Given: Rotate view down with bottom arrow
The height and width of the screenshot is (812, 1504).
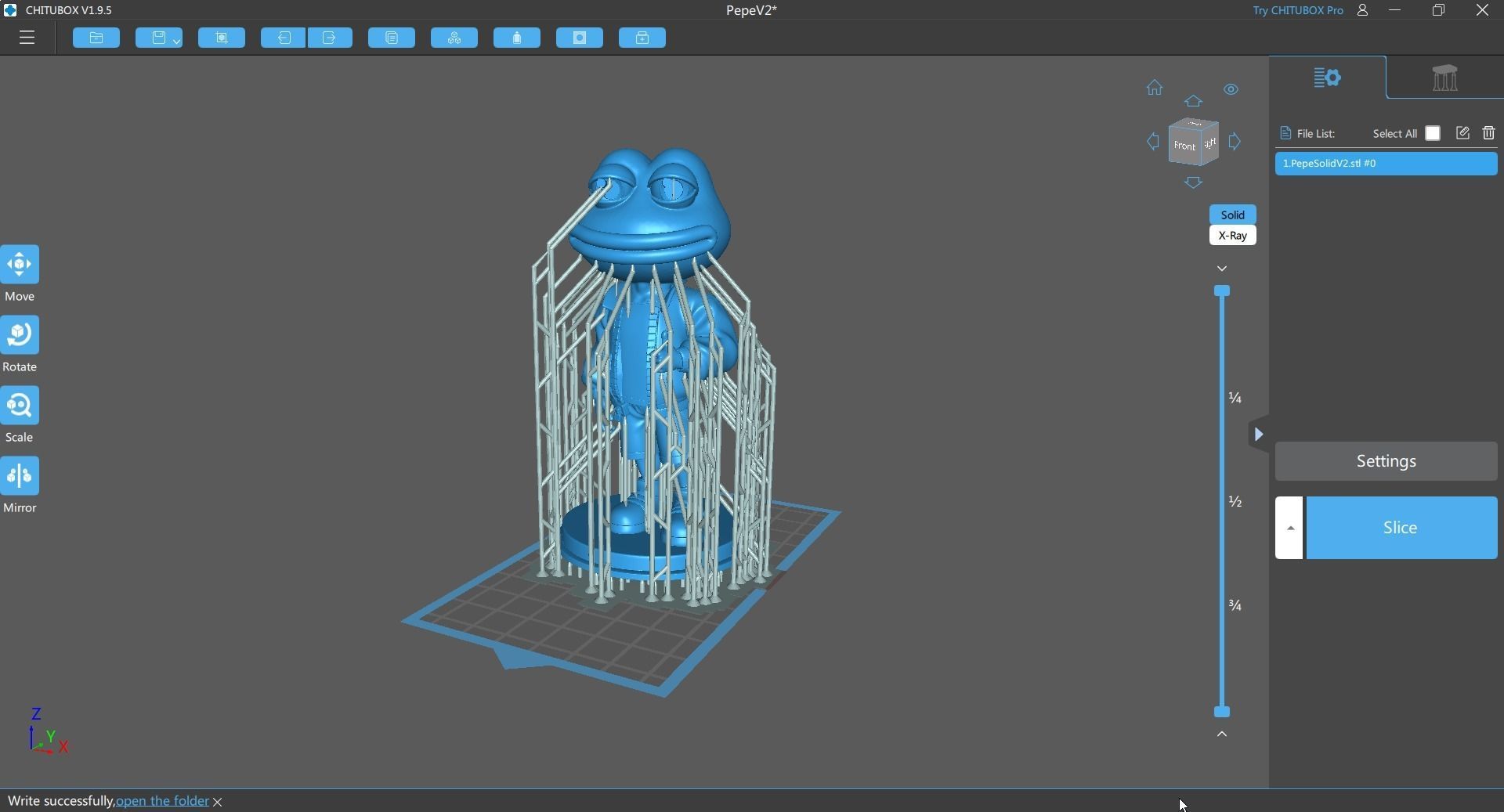Looking at the screenshot, I should coord(1193,183).
